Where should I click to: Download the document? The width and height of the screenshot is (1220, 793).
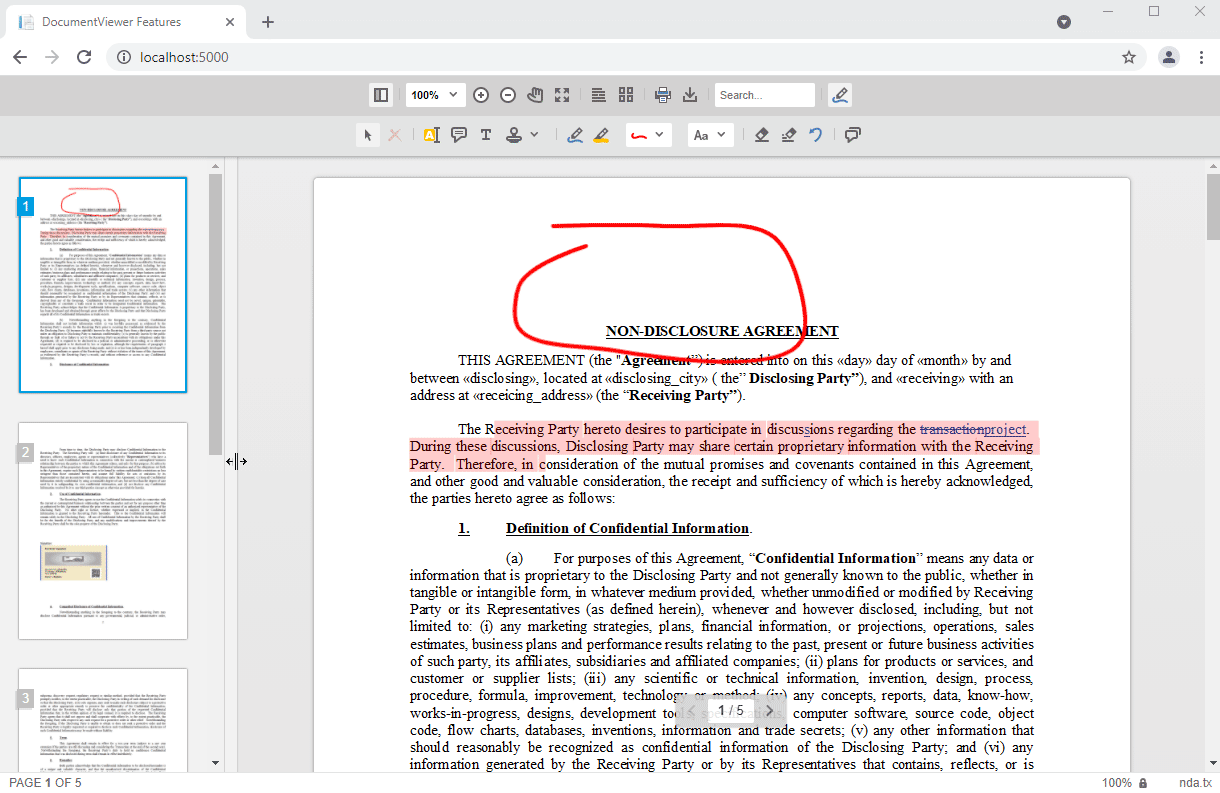(x=689, y=95)
